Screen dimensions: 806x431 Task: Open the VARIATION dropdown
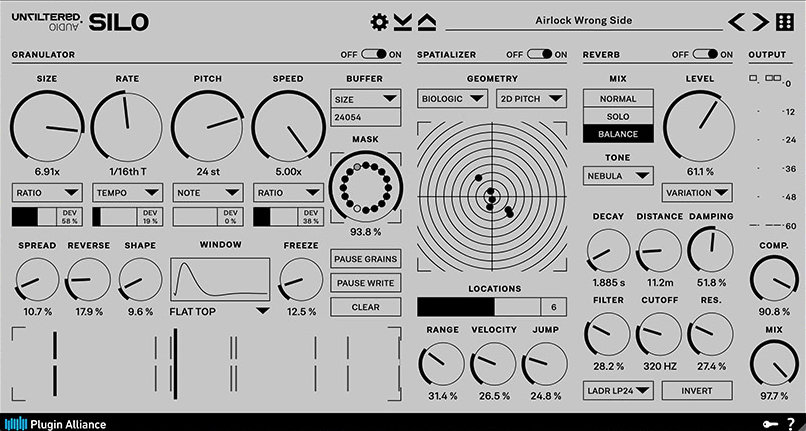(x=697, y=193)
